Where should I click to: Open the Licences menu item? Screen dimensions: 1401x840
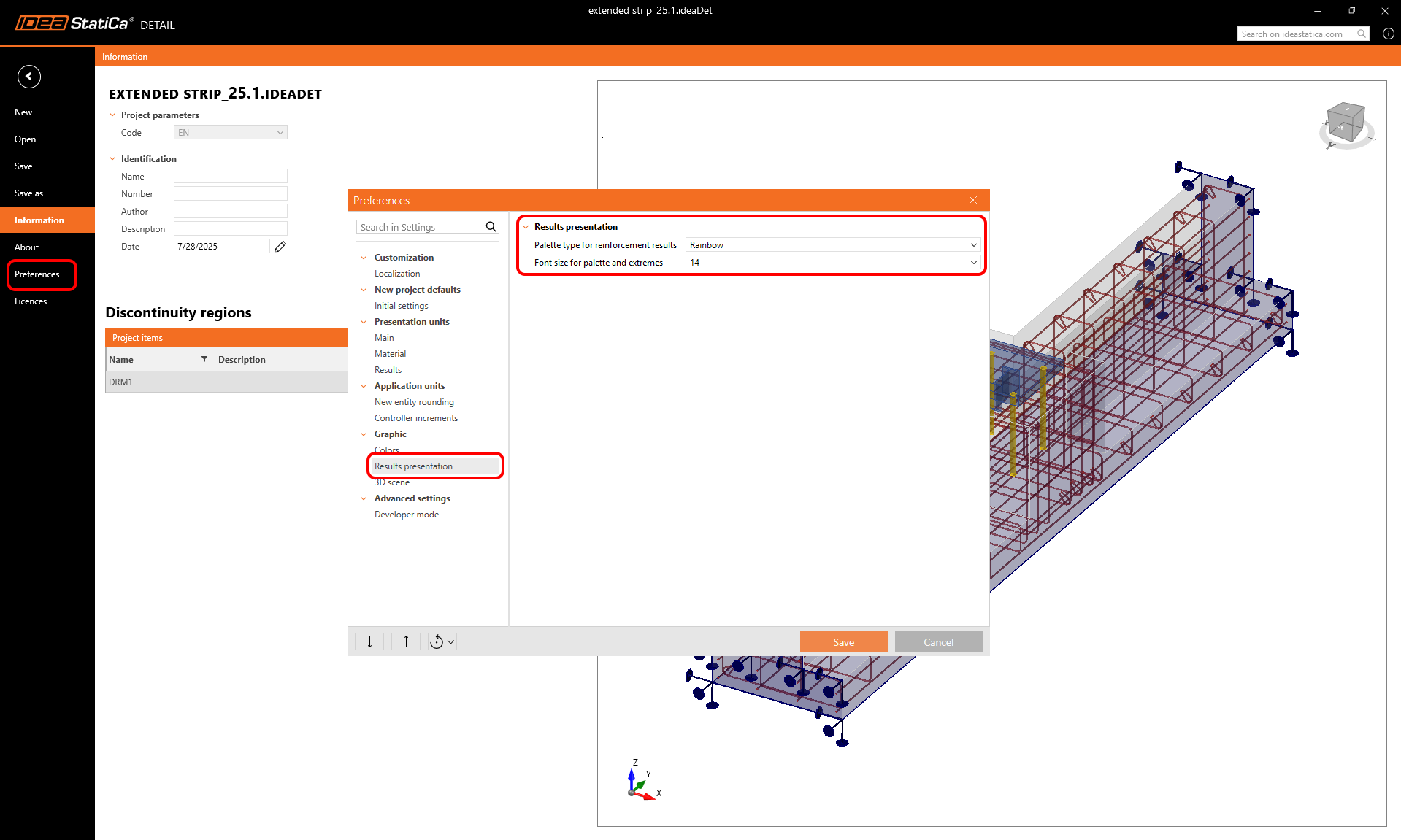31,301
